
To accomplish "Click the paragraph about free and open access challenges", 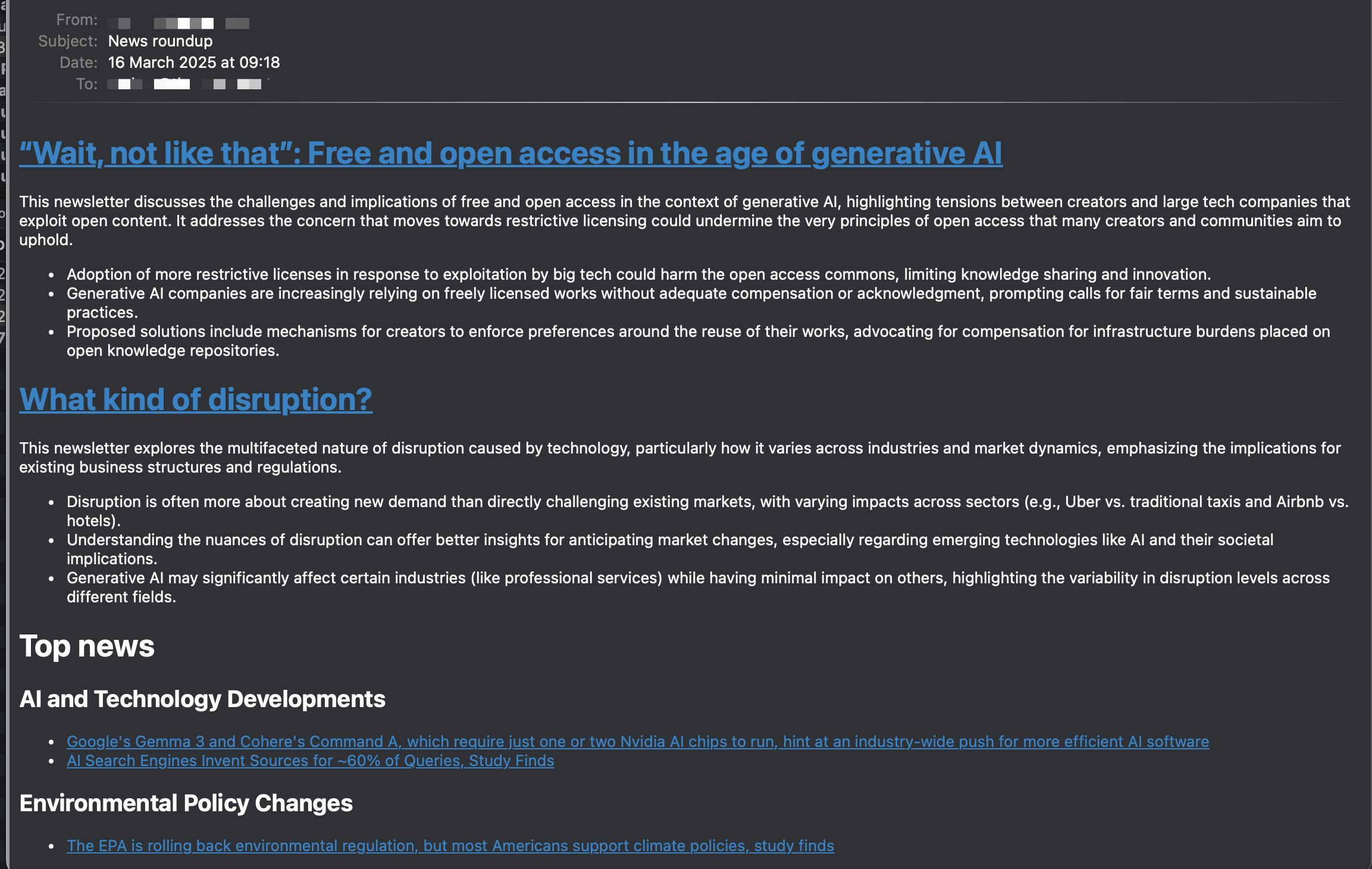I will coord(684,221).
